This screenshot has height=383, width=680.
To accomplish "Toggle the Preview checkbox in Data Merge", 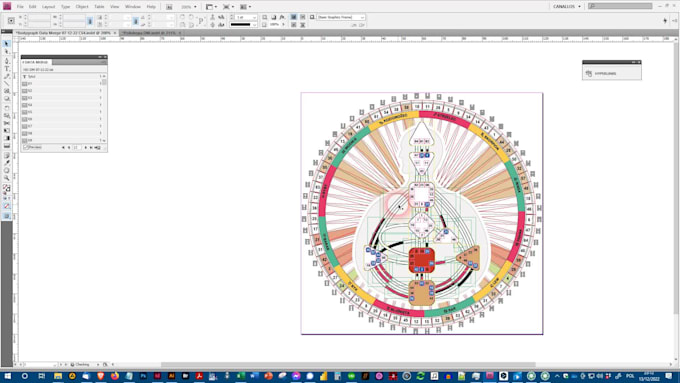I will click(25, 147).
